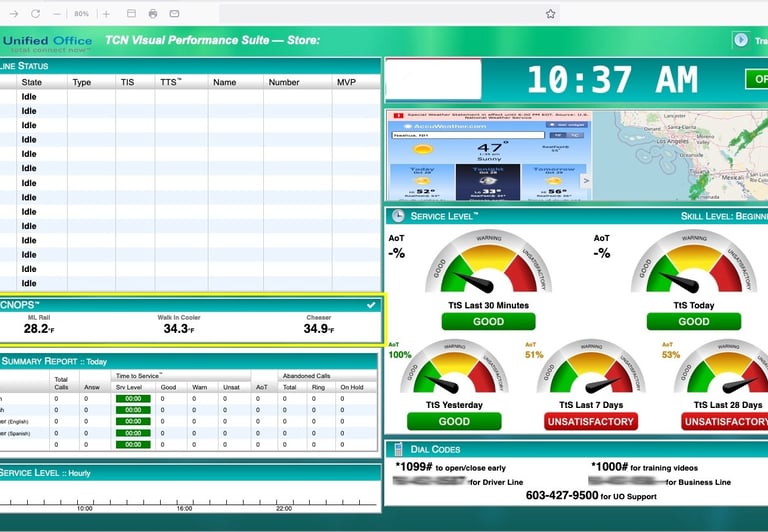
Task: Click the Number column header
Action: 284,82
